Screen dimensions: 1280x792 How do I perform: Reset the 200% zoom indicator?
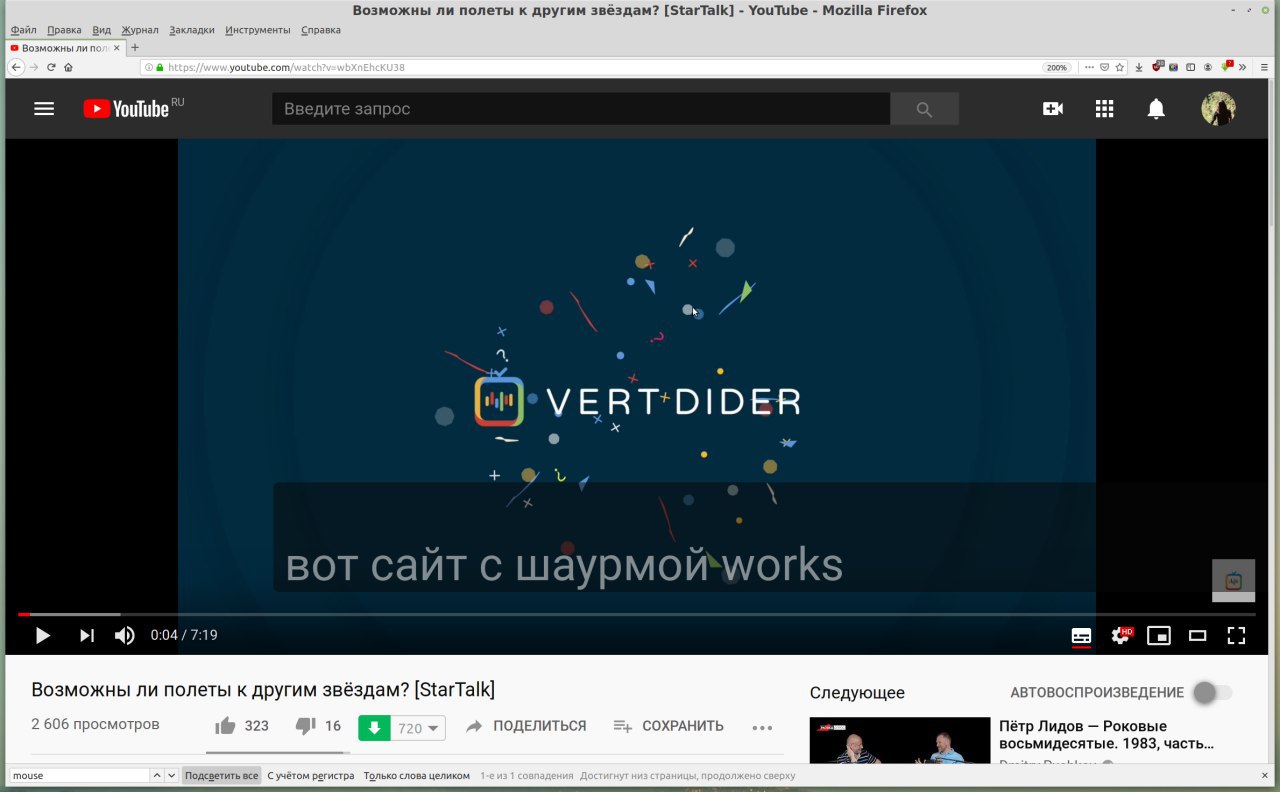tap(1057, 67)
